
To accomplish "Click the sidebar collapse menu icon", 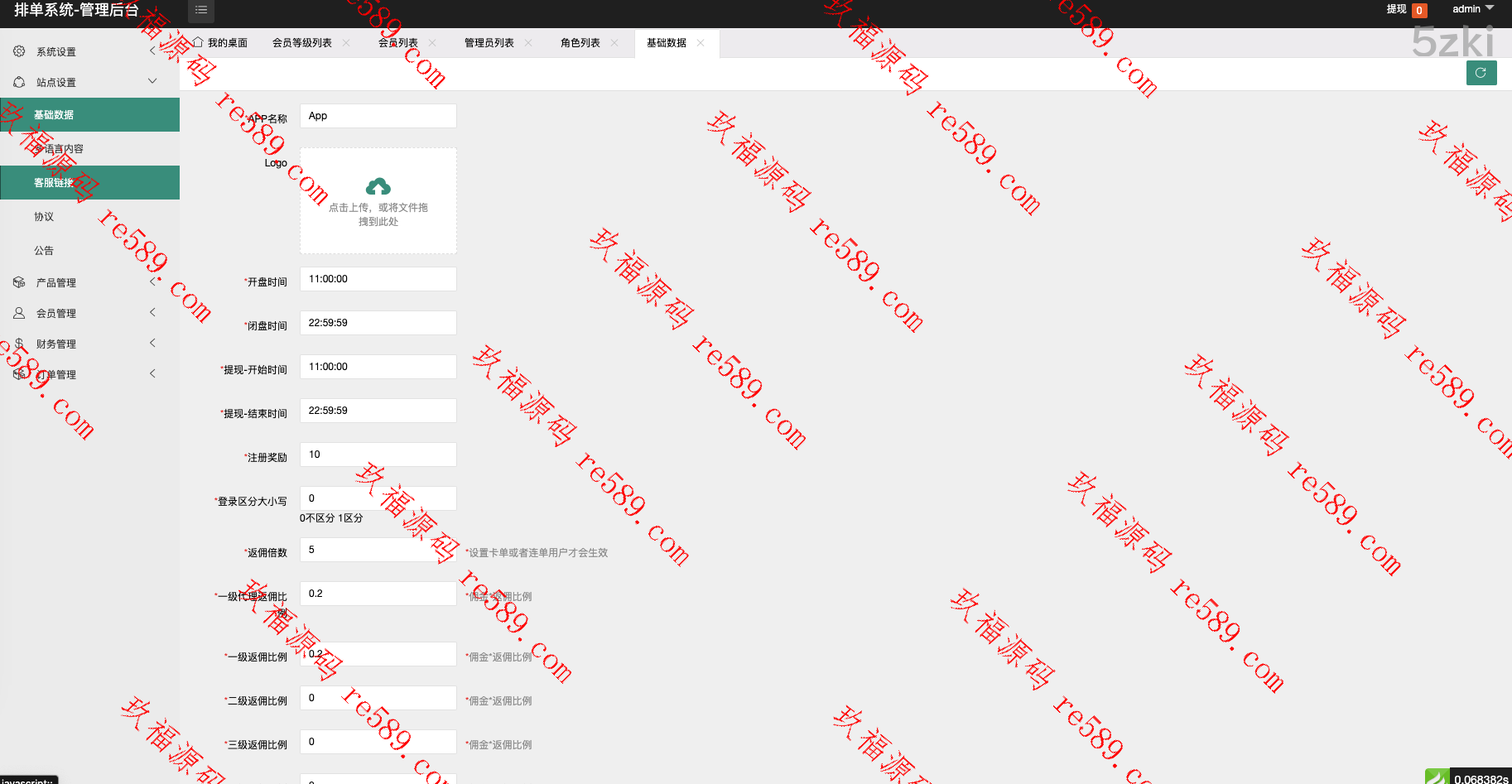I will click(201, 10).
